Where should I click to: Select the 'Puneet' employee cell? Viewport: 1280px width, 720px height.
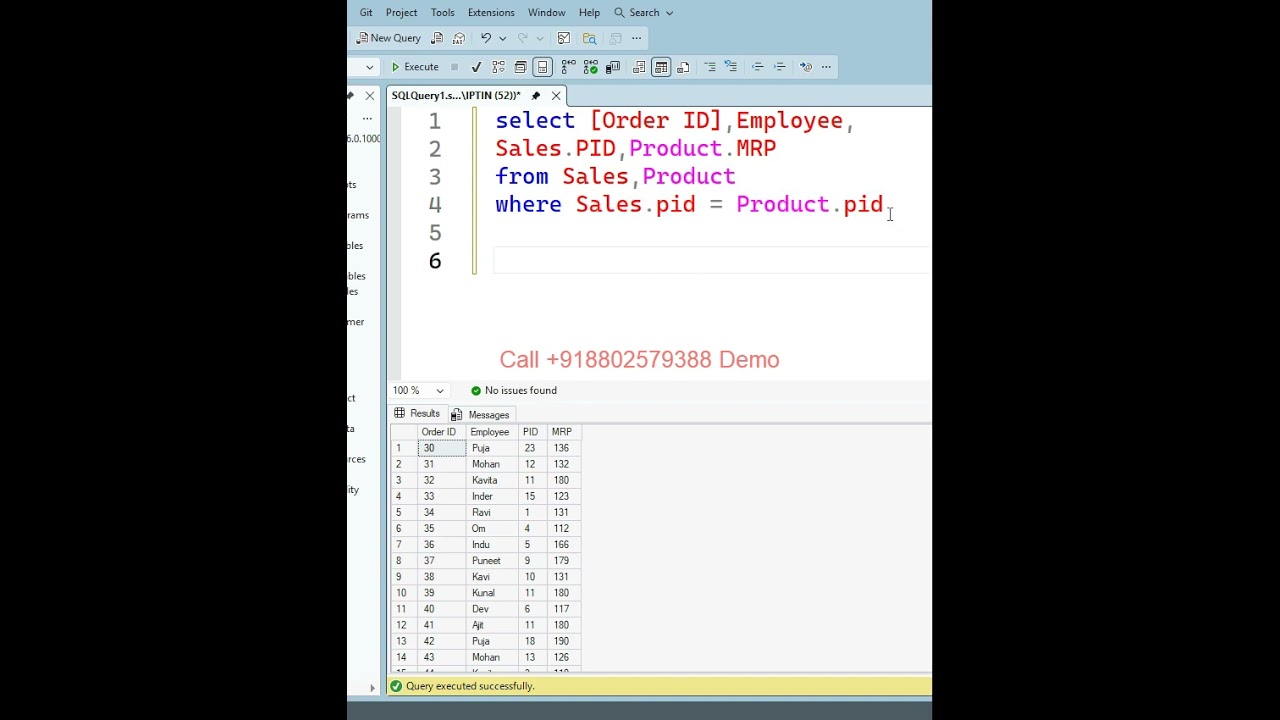click(x=492, y=561)
